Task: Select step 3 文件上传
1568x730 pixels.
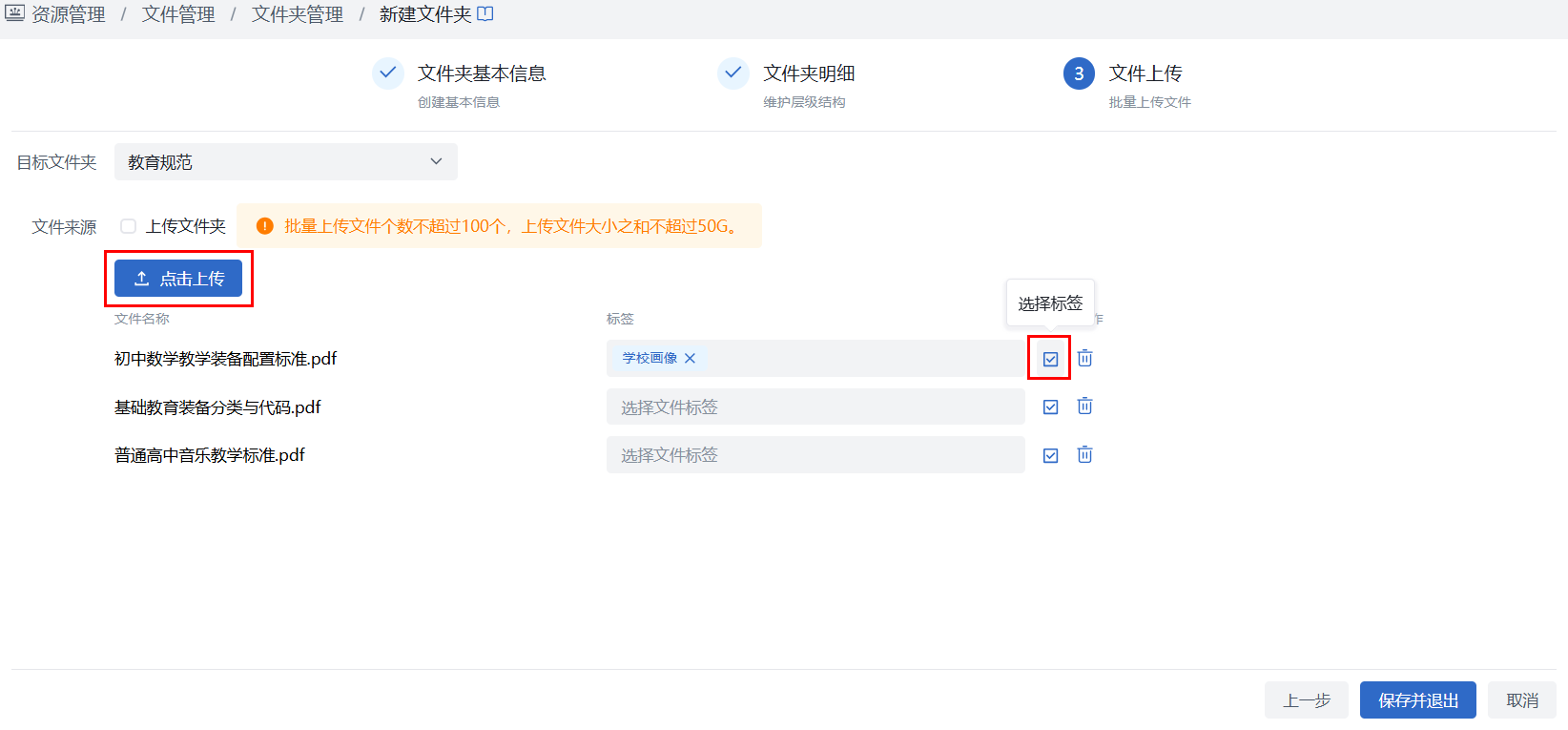Action: click(x=1079, y=73)
